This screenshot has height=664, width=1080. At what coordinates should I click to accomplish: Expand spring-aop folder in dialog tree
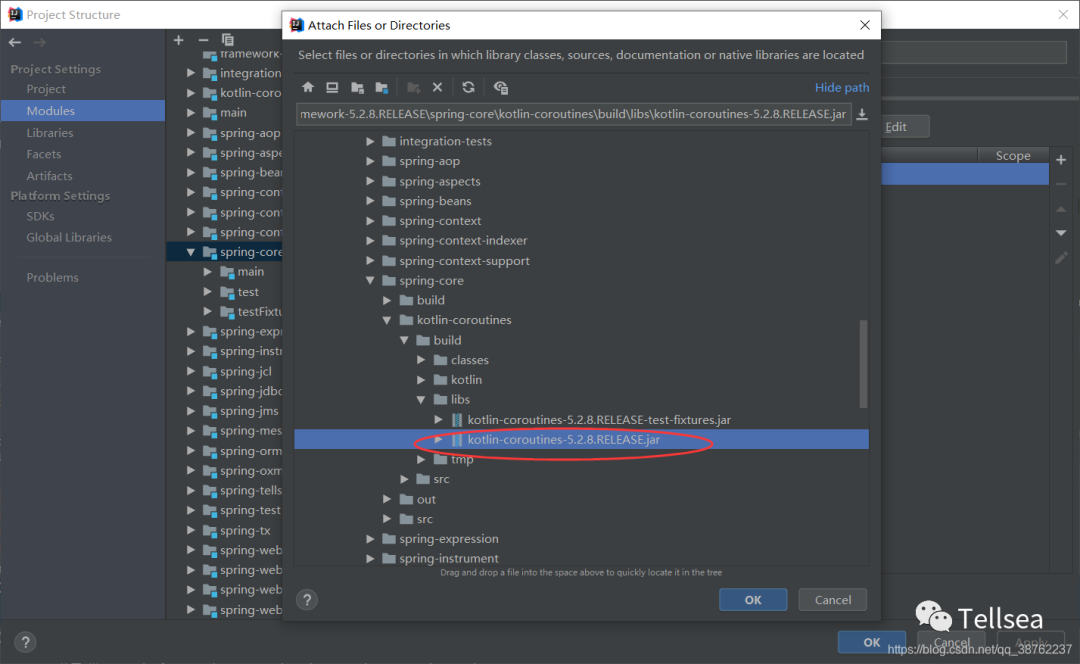pyautogui.click(x=371, y=161)
